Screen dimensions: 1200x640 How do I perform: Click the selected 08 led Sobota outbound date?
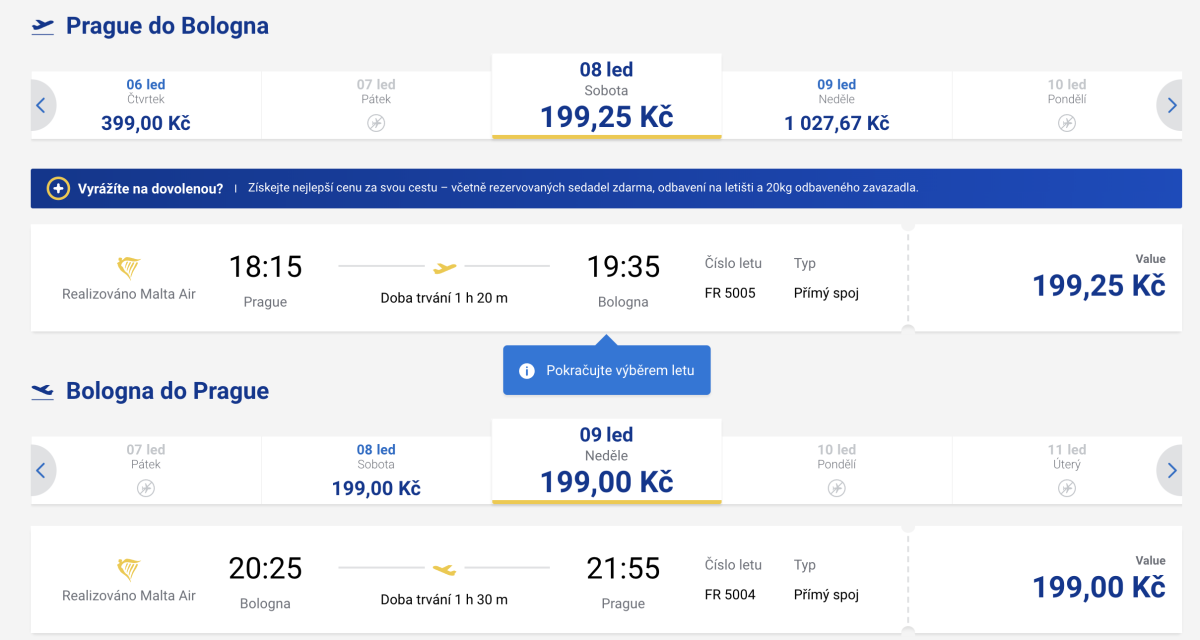pos(606,98)
